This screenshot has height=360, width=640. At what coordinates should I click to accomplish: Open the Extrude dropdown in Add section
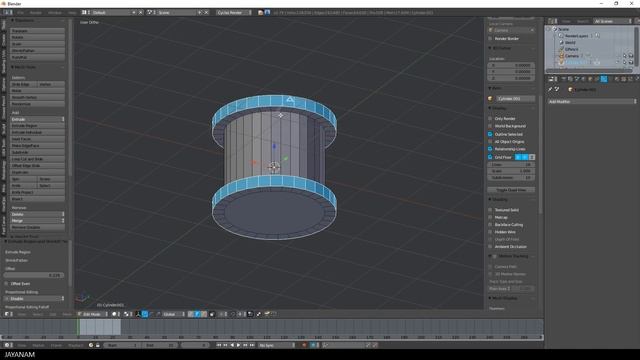tap(38, 119)
